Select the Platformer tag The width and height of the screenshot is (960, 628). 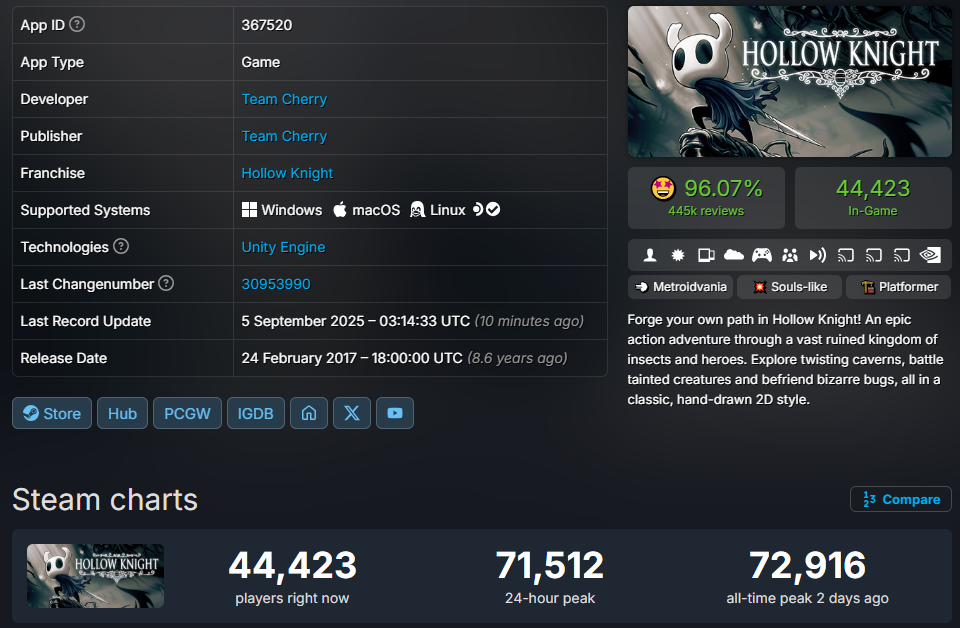click(899, 286)
